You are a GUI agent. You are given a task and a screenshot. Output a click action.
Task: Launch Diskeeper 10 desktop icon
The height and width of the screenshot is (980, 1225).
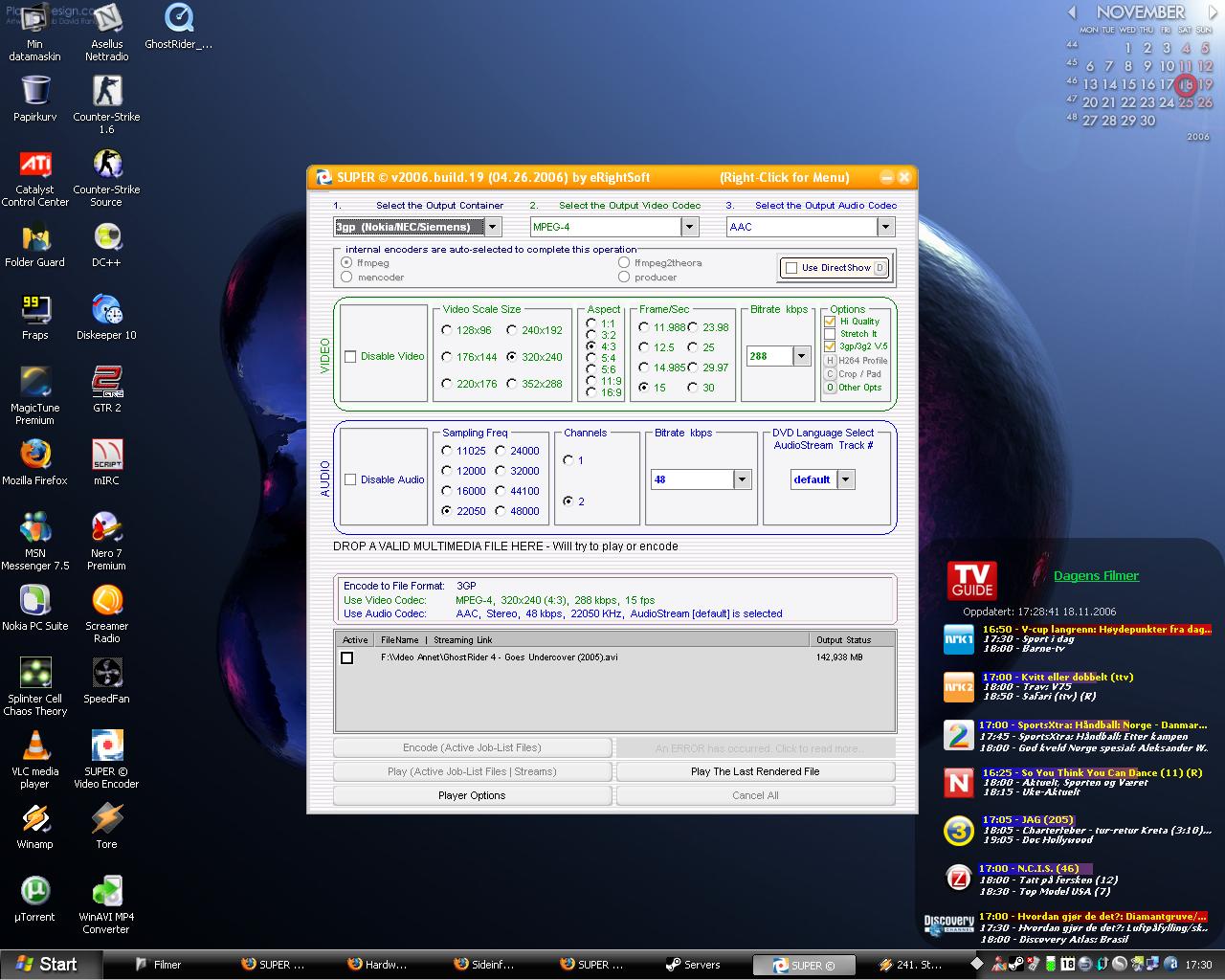click(x=106, y=318)
